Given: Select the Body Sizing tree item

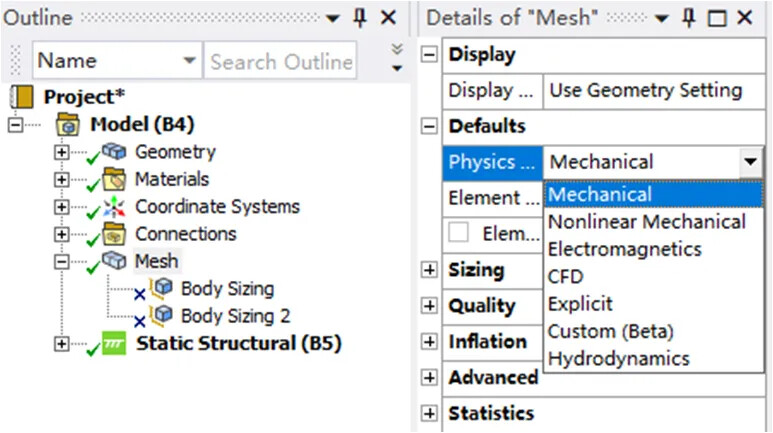Looking at the screenshot, I should 227,289.
